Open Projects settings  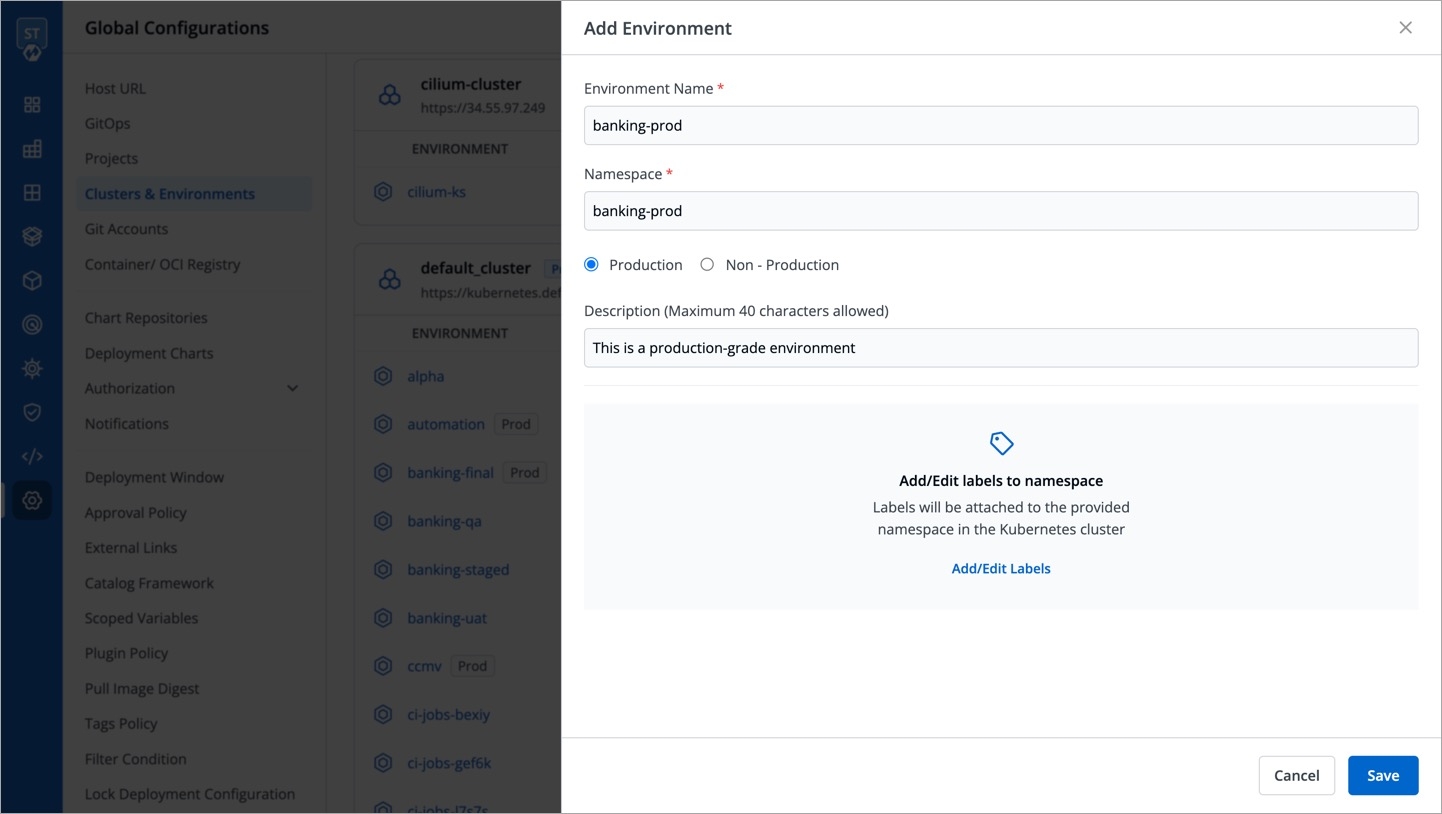click(x=111, y=158)
